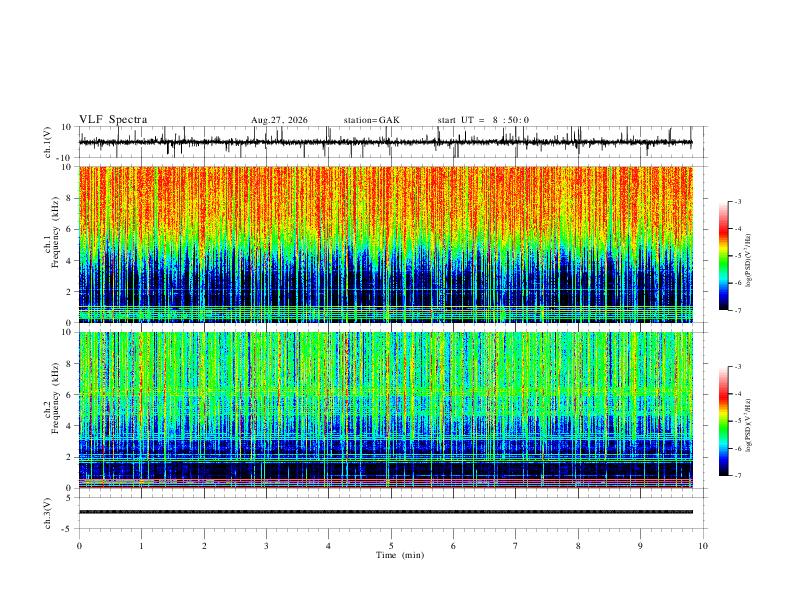Click the ch.2 Frequency (kHz) axis label
Image resolution: width=792 pixels, height=612 pixels.
tap(51, 398)
